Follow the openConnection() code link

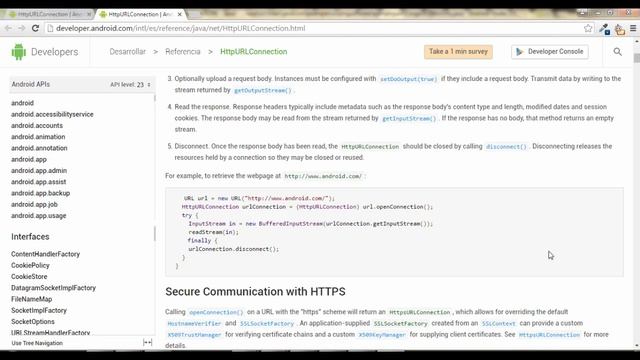pos(216,312)
